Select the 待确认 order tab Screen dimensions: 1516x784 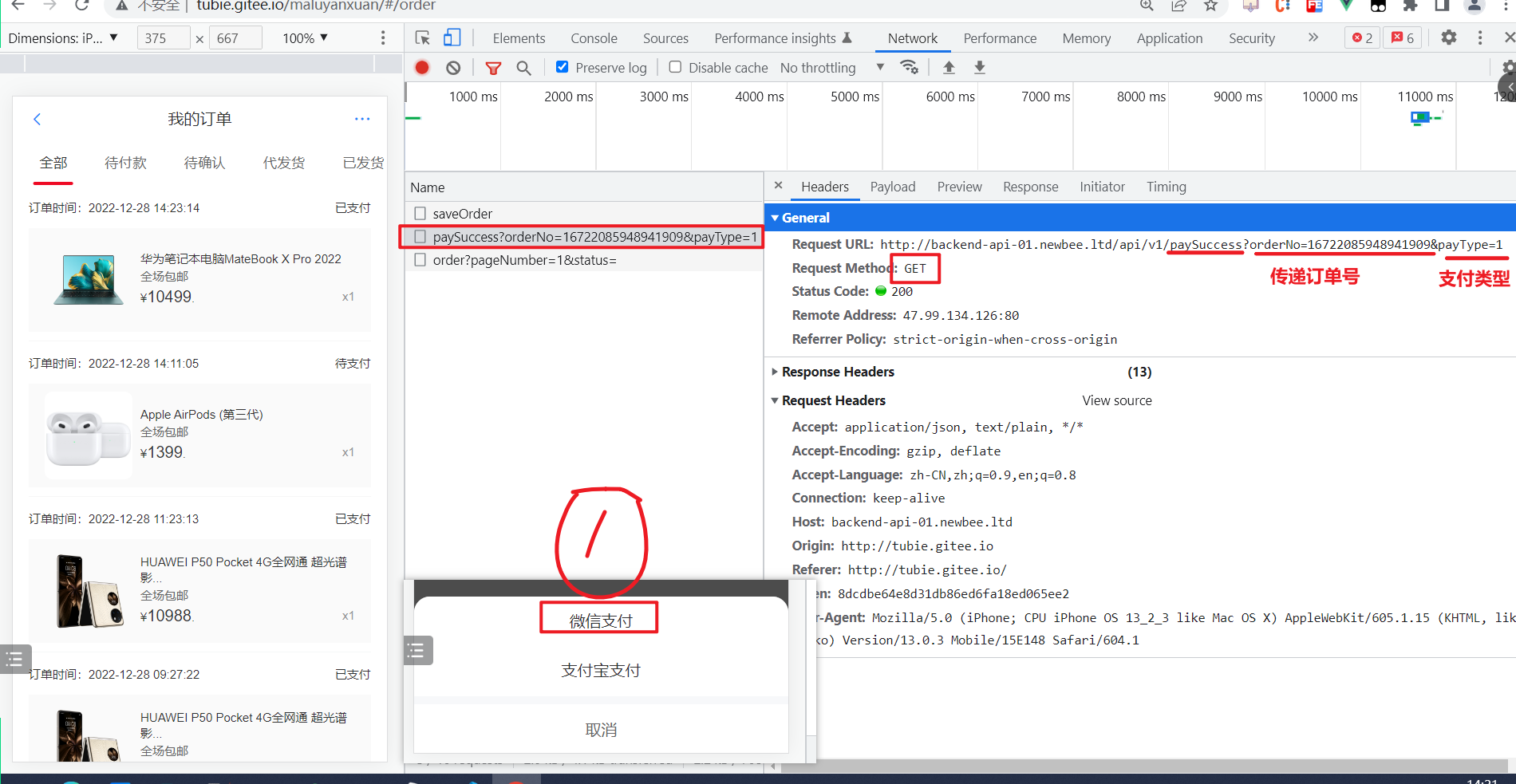pyautogui.click(x=204, y=163)
